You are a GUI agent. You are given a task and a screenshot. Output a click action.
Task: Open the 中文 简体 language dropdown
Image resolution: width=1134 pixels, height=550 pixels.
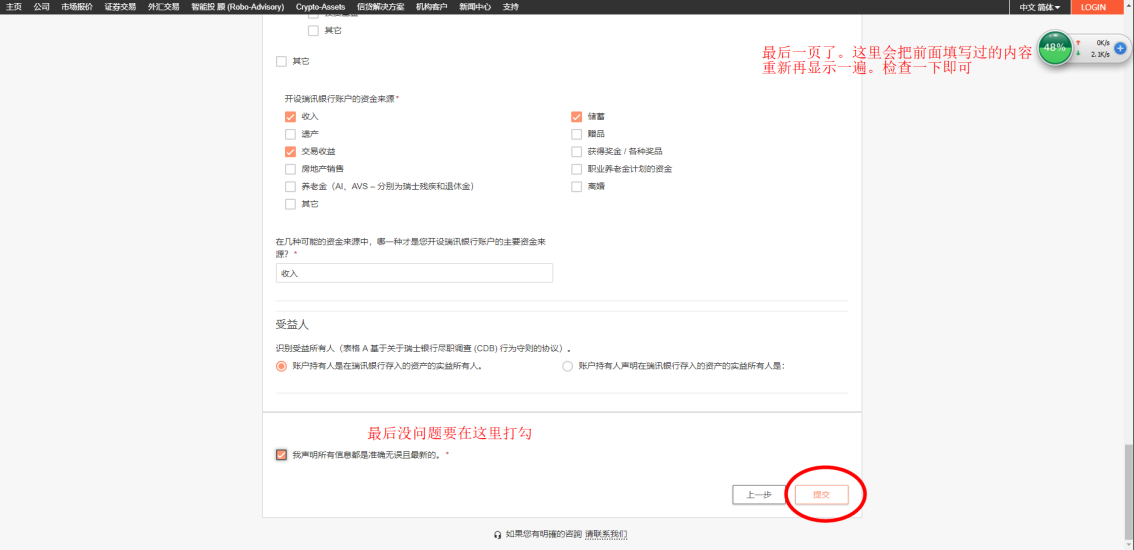1039,7
